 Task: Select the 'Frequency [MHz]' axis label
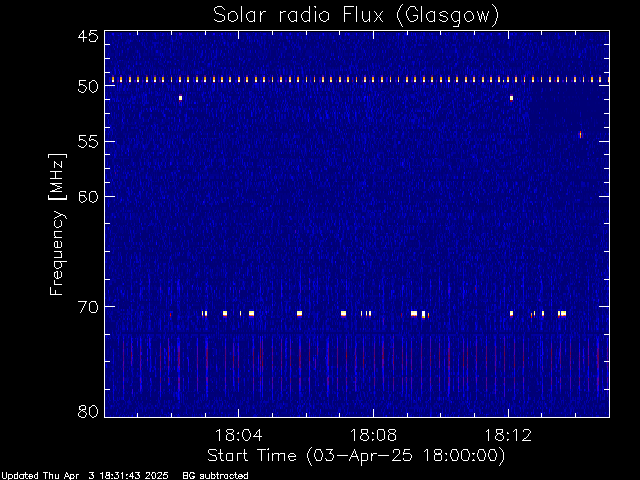coord(57,224)
